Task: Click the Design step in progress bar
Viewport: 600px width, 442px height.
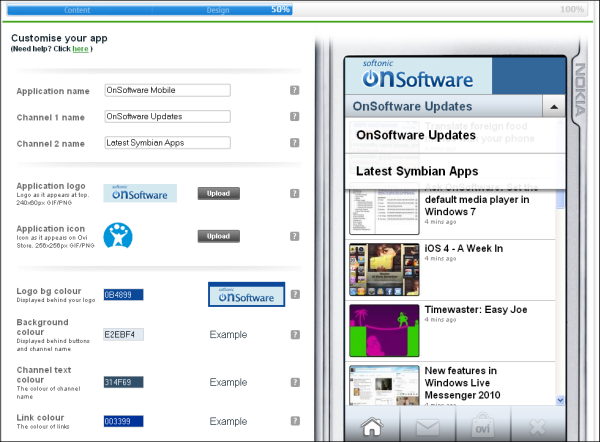Action: click(218, 9)
